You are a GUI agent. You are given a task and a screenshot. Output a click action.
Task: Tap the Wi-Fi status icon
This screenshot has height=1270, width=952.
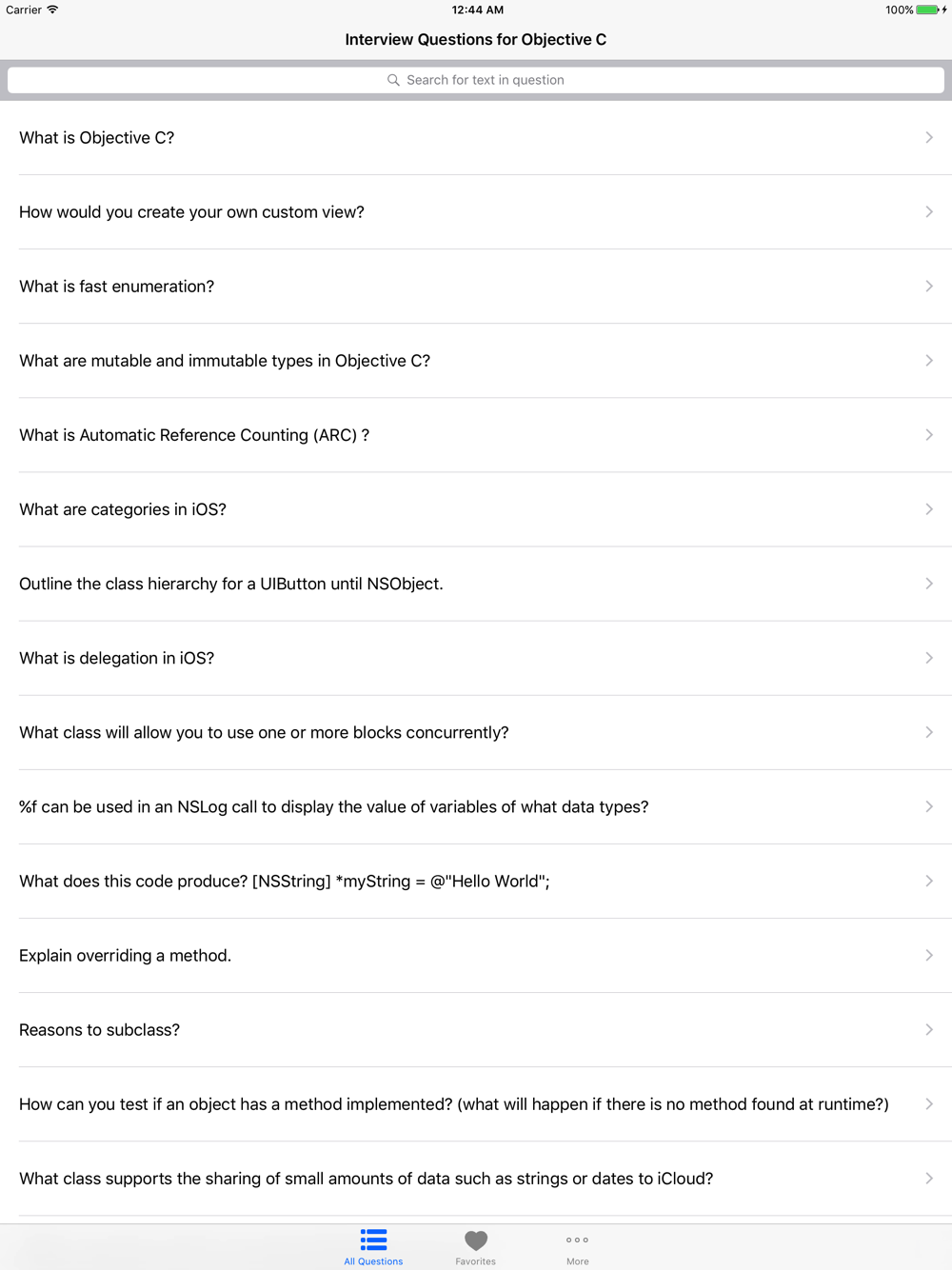pyautogui.click(x=52, y=10)
